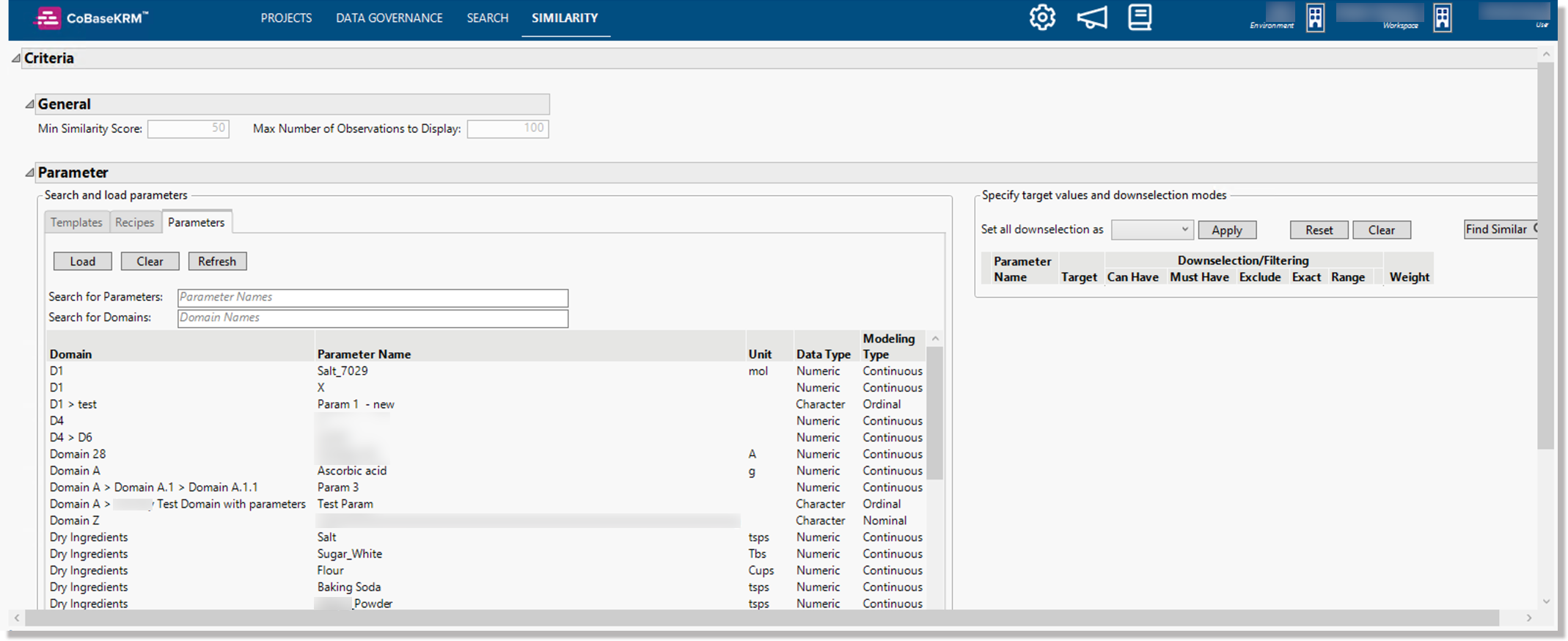Select the Salt row with tsps unit
The image size is (1568, 641).
pos(486,538)
